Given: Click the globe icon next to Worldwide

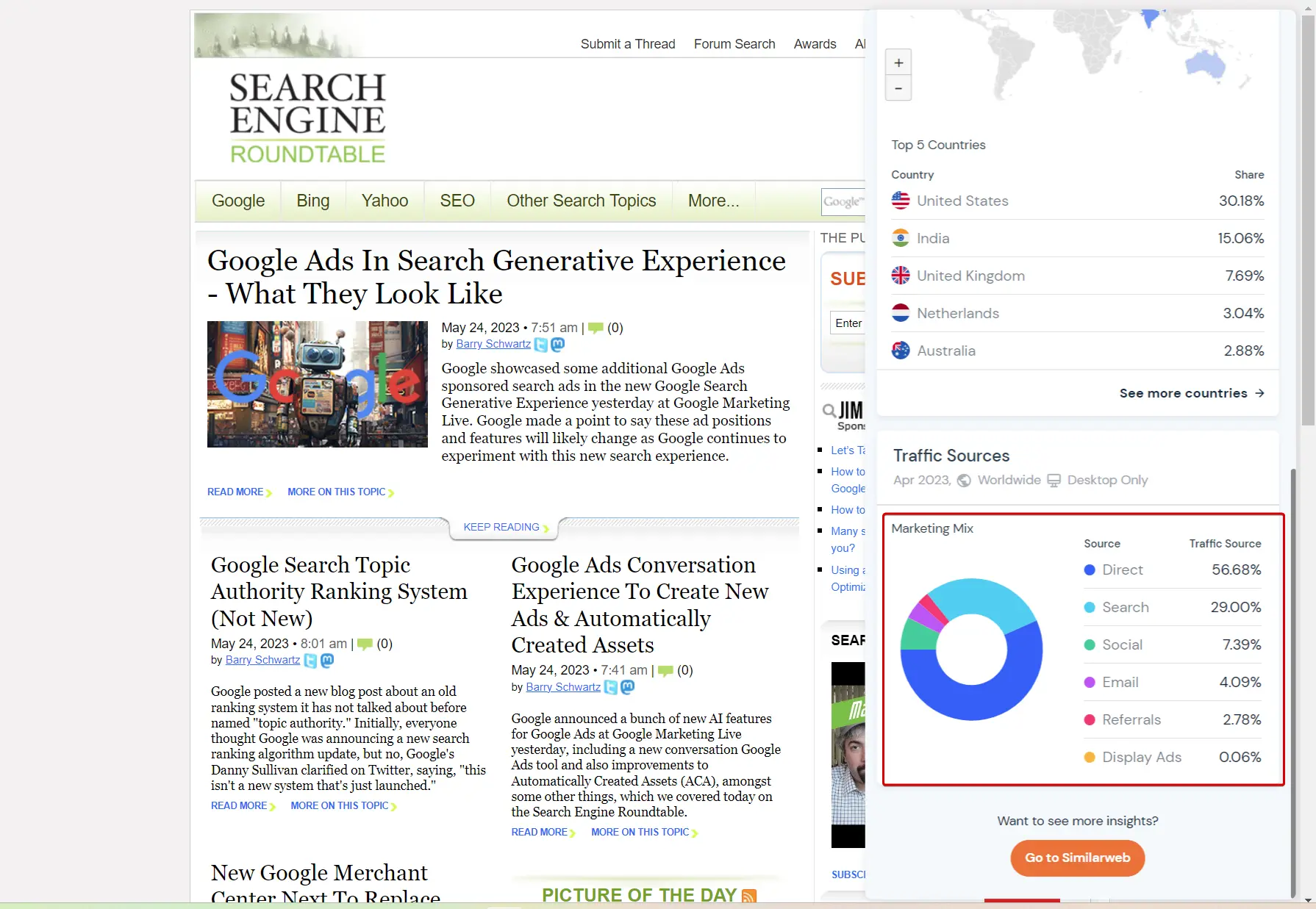Looking at the screenshot, I should tap(964, 480).
